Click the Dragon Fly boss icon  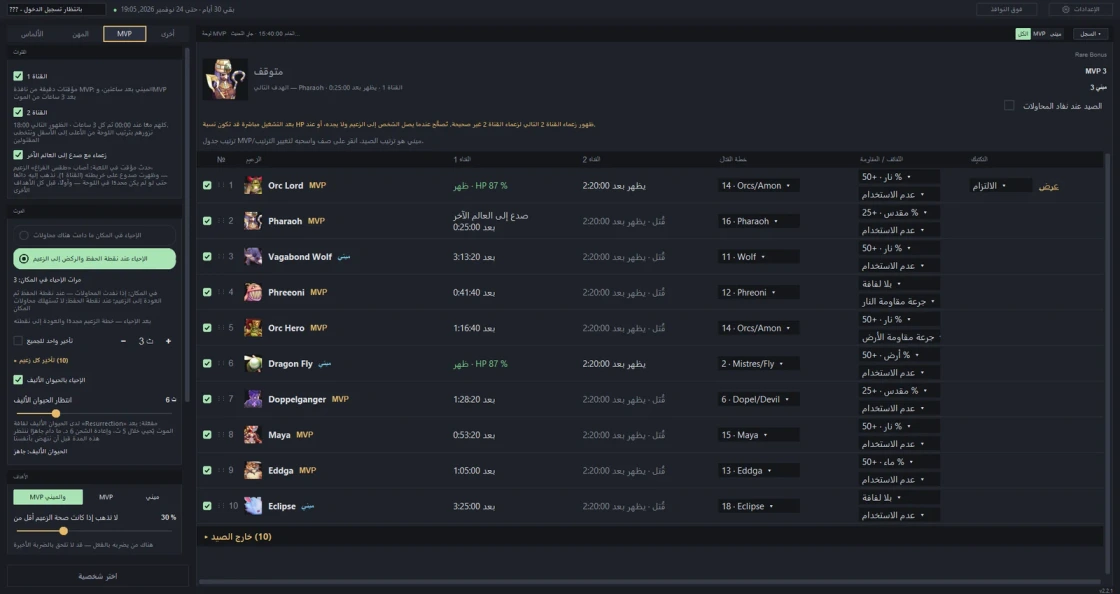pos(253,364)
